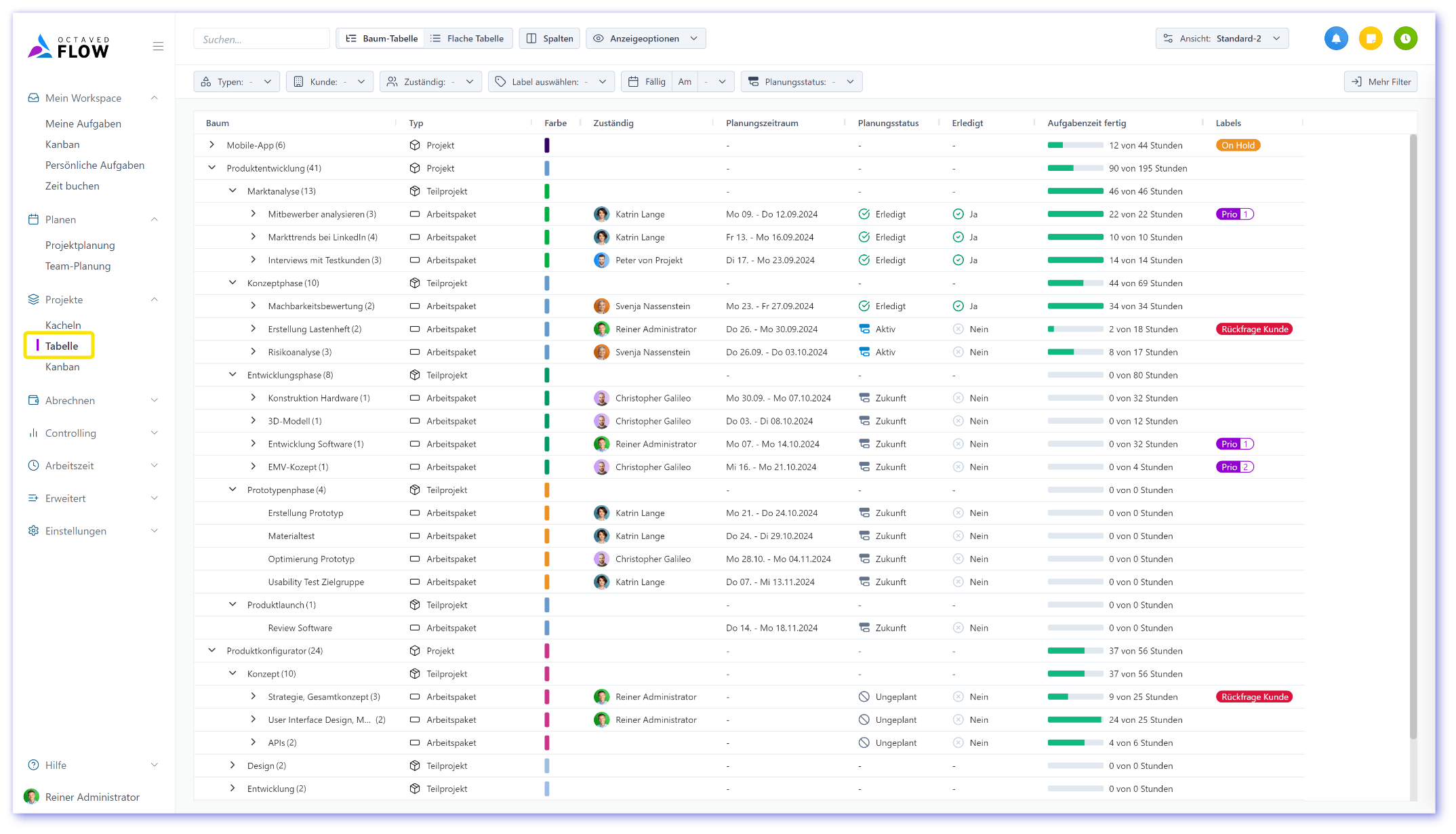Open the Typen filter dropdown
1456x834 pixels.
click(x=236, y=81)
